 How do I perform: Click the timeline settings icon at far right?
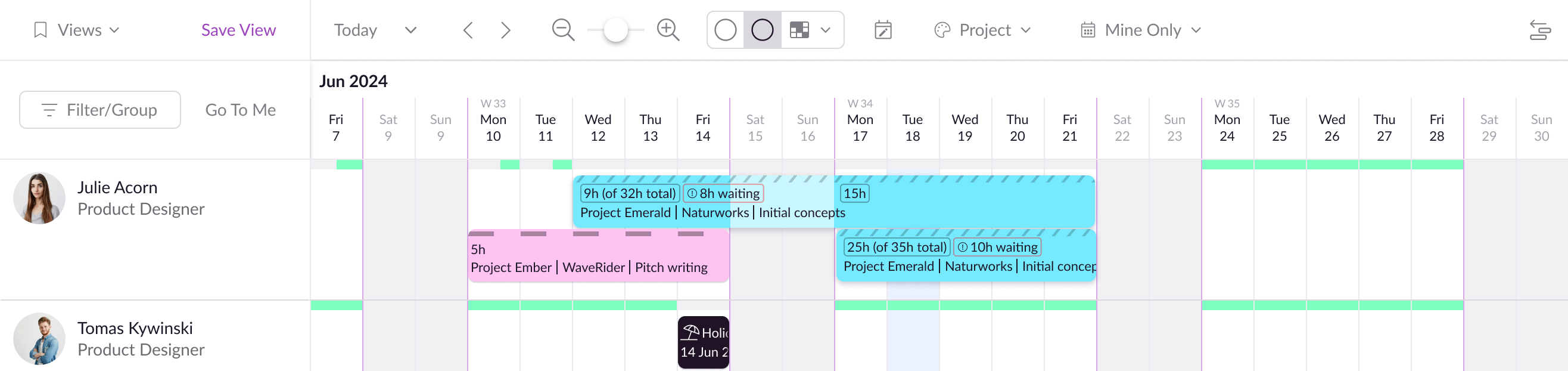point(1539,30)
